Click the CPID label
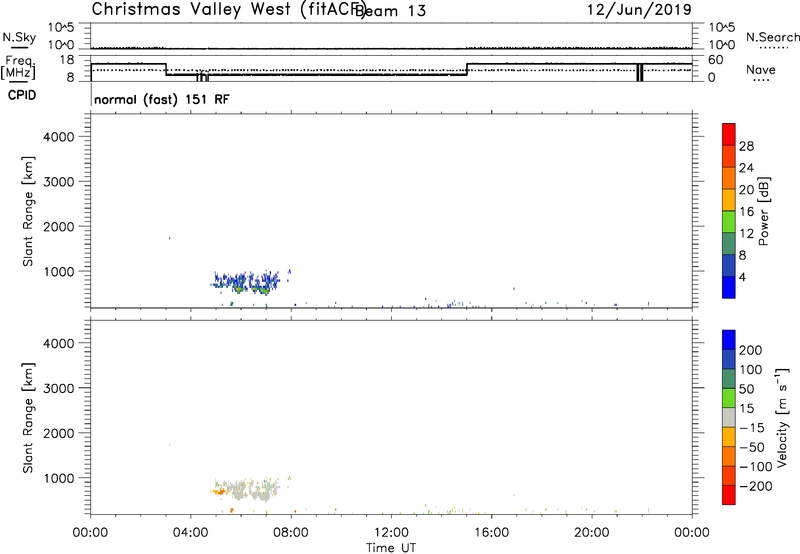800x554 pixels. [x=21, y=95]
